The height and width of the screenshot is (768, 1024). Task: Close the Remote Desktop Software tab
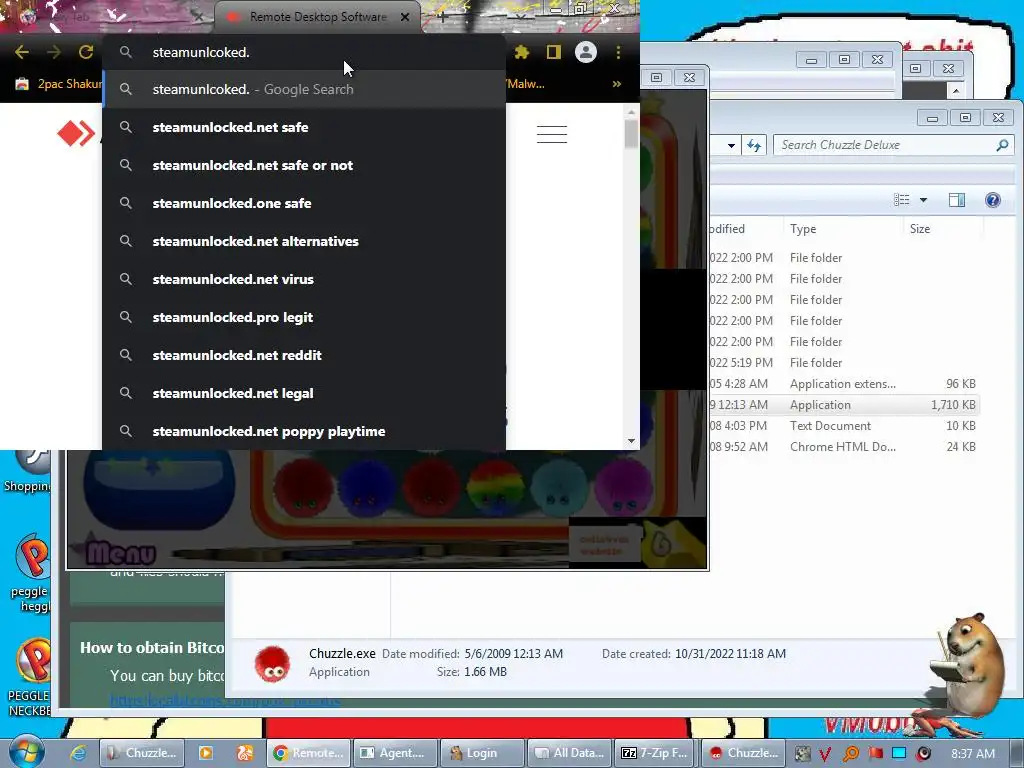[x=405, y=17]
